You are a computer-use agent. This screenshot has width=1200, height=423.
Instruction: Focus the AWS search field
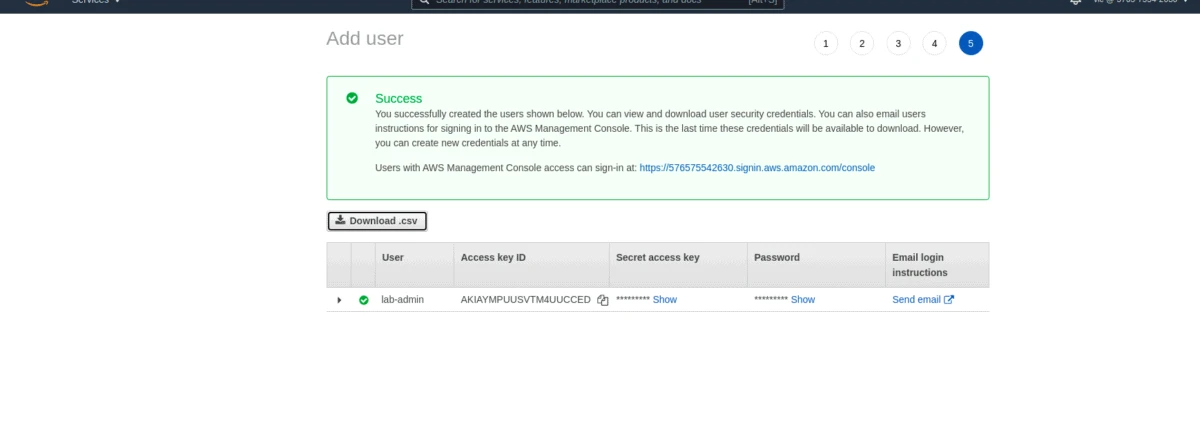[598, 3]
